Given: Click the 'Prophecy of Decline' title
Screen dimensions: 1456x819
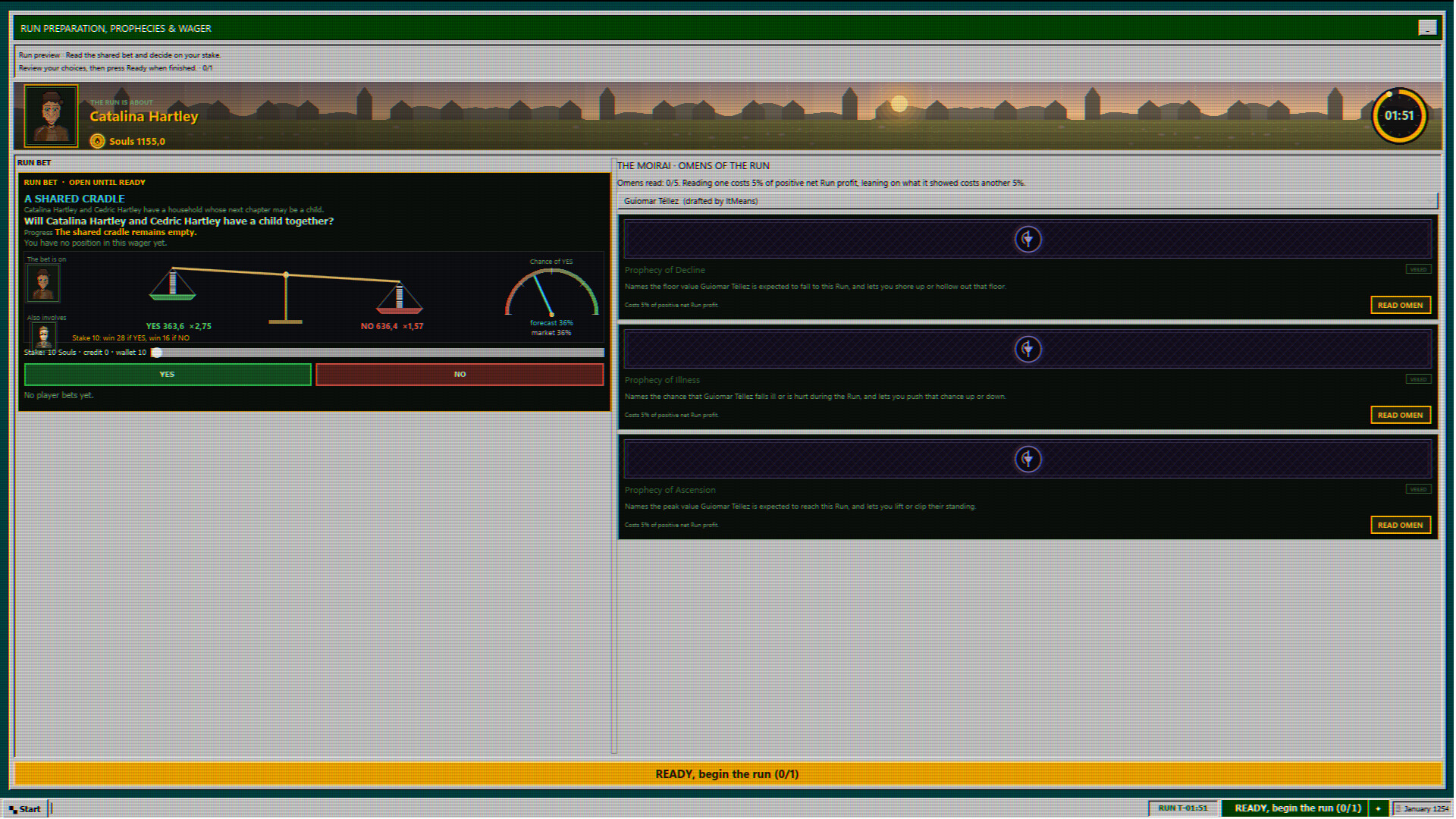Looking at the screenshot, I should point(665,270).
